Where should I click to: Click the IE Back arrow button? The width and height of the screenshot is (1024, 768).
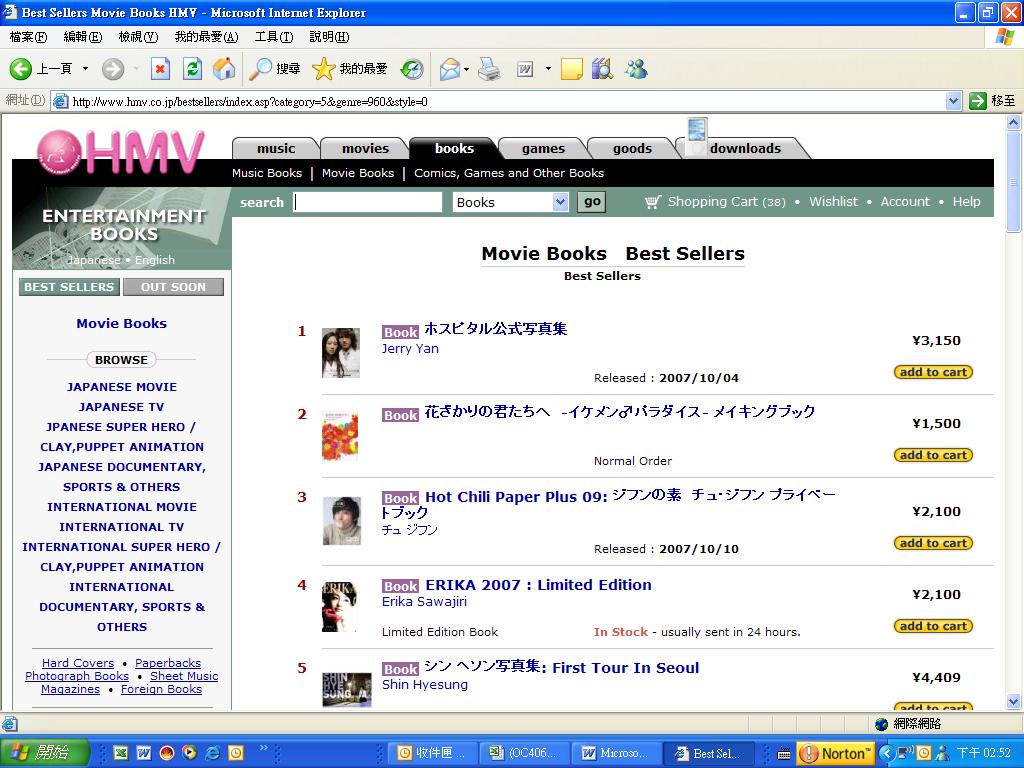tap(21, 69)
